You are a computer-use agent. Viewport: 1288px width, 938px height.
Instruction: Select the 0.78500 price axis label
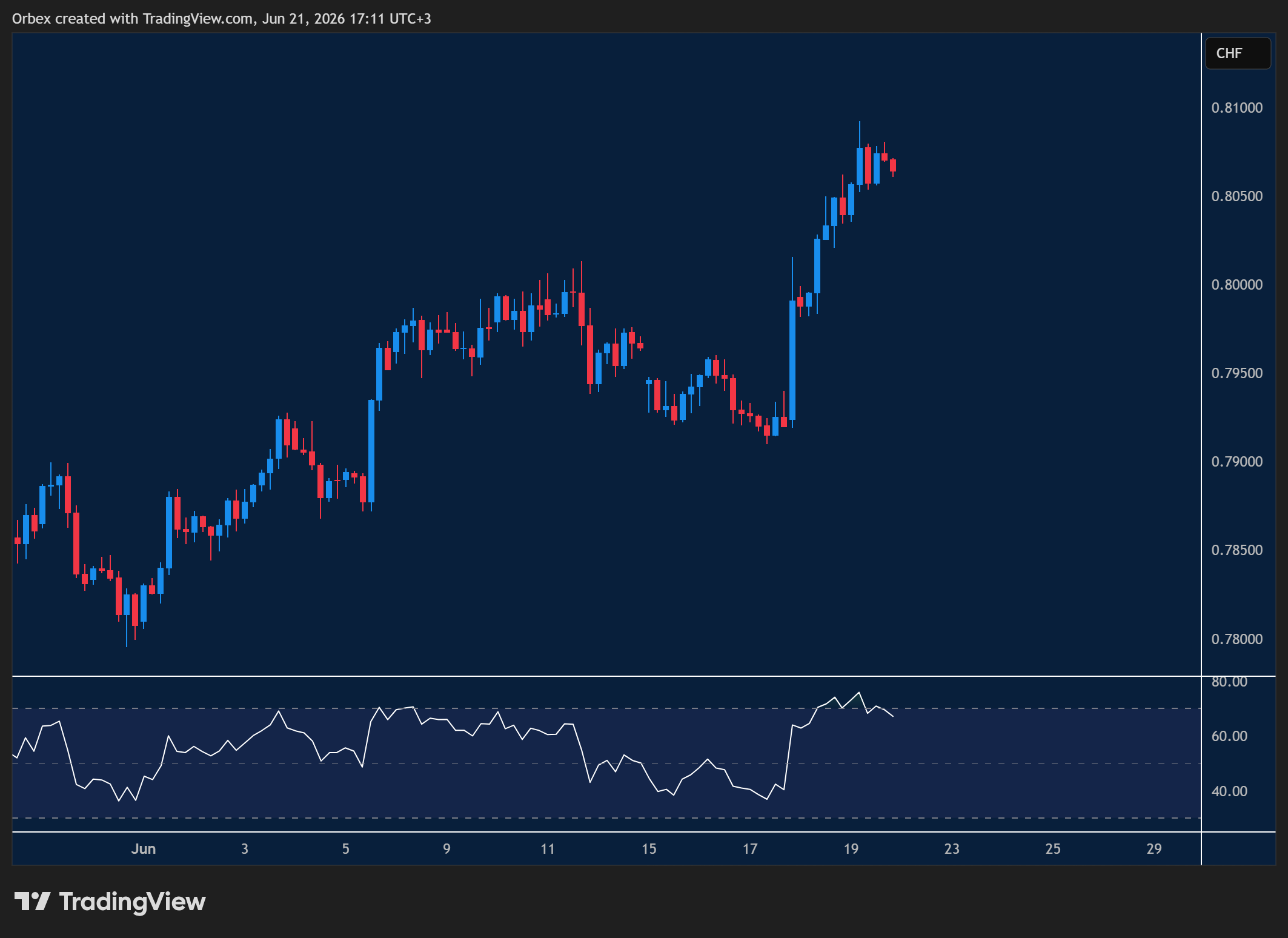(1237, 550)
